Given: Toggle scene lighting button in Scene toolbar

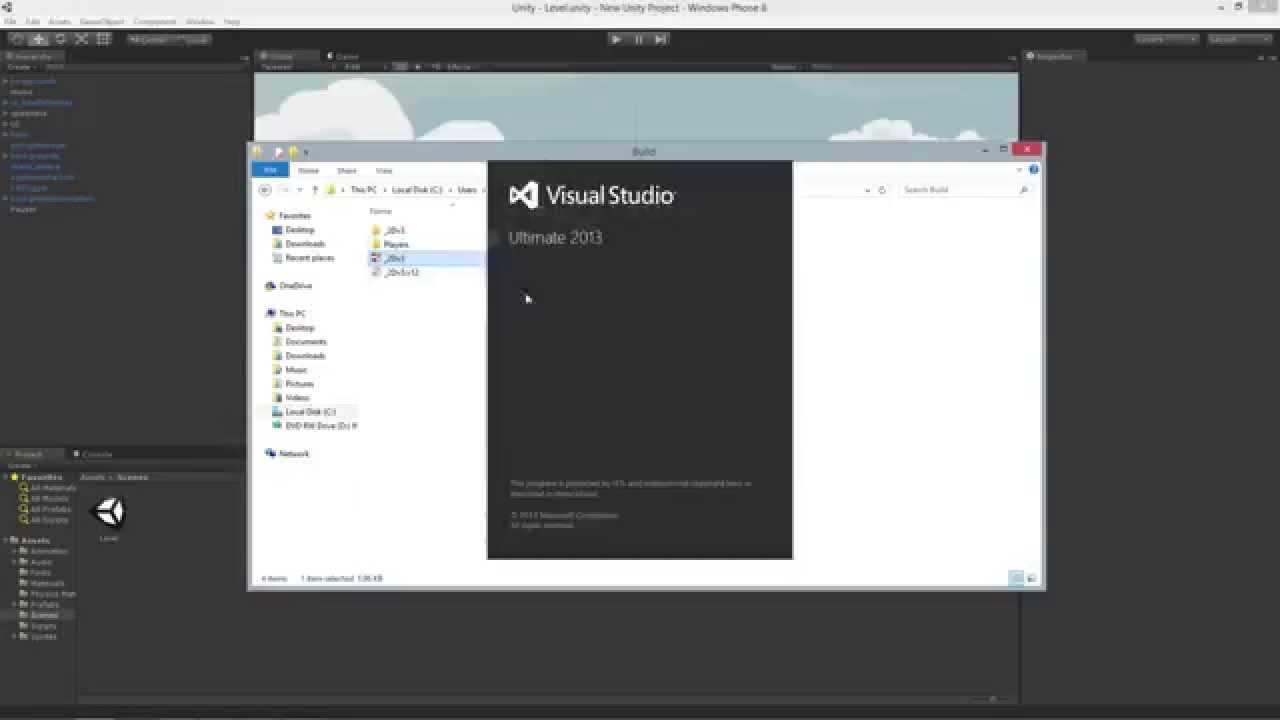Looking at the screenshot, I should pyautogui.click(x=417, y=67).
